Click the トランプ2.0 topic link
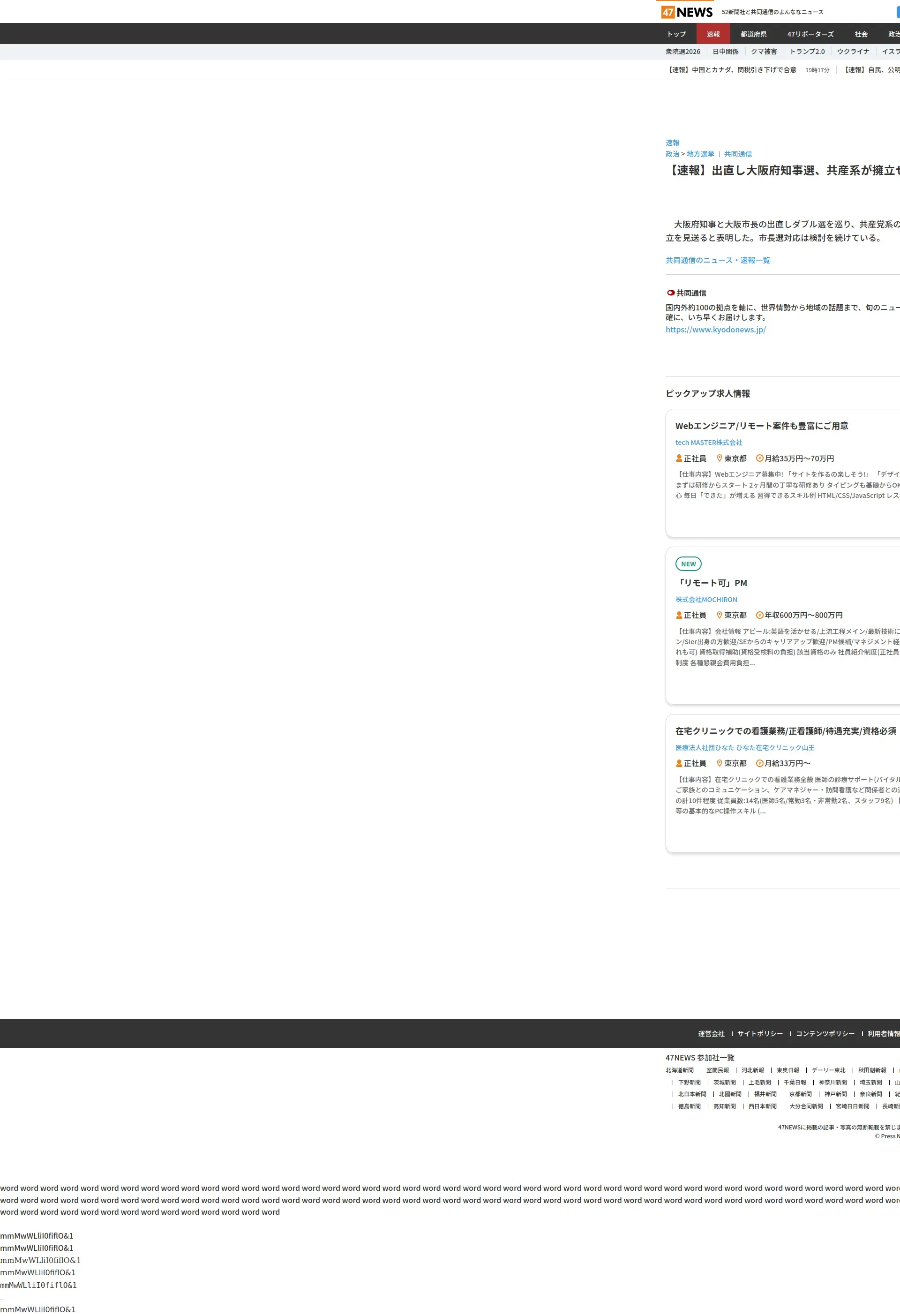This screenshot has height=1316, width=900. tap(807, 52)
